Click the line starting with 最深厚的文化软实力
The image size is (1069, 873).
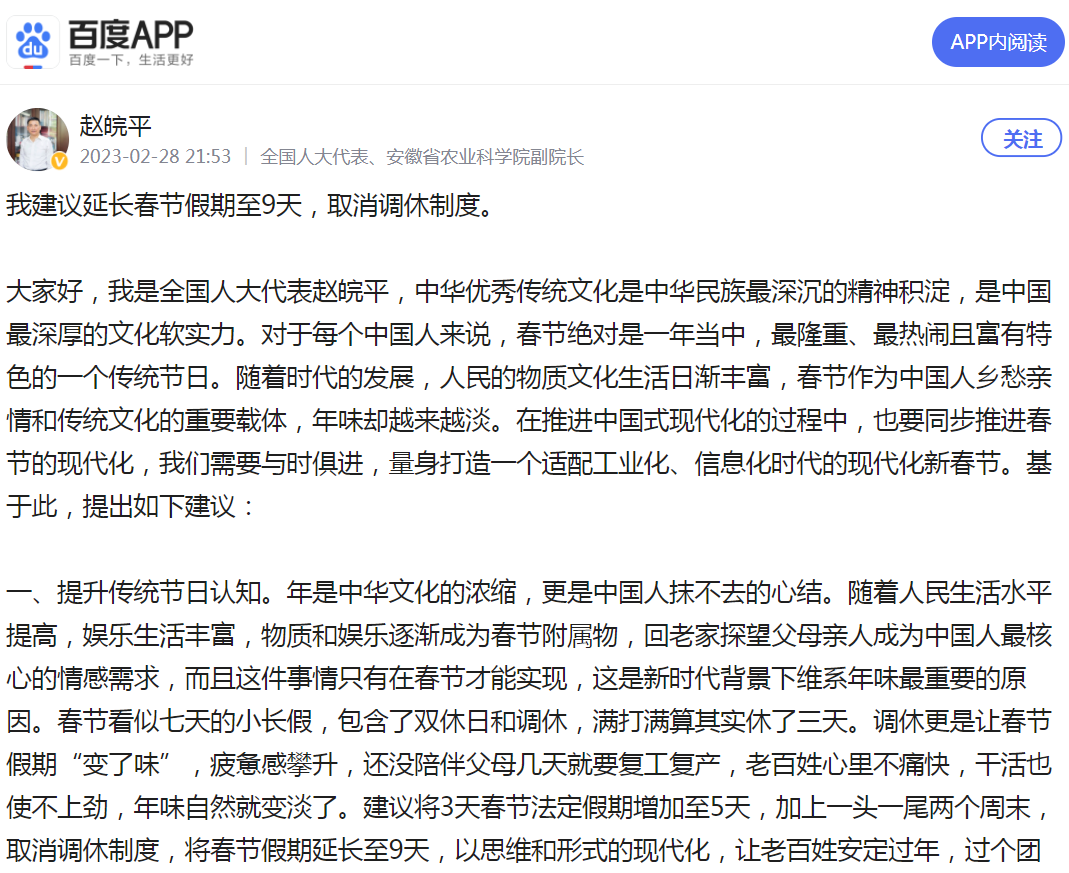[x=528, y=335]
